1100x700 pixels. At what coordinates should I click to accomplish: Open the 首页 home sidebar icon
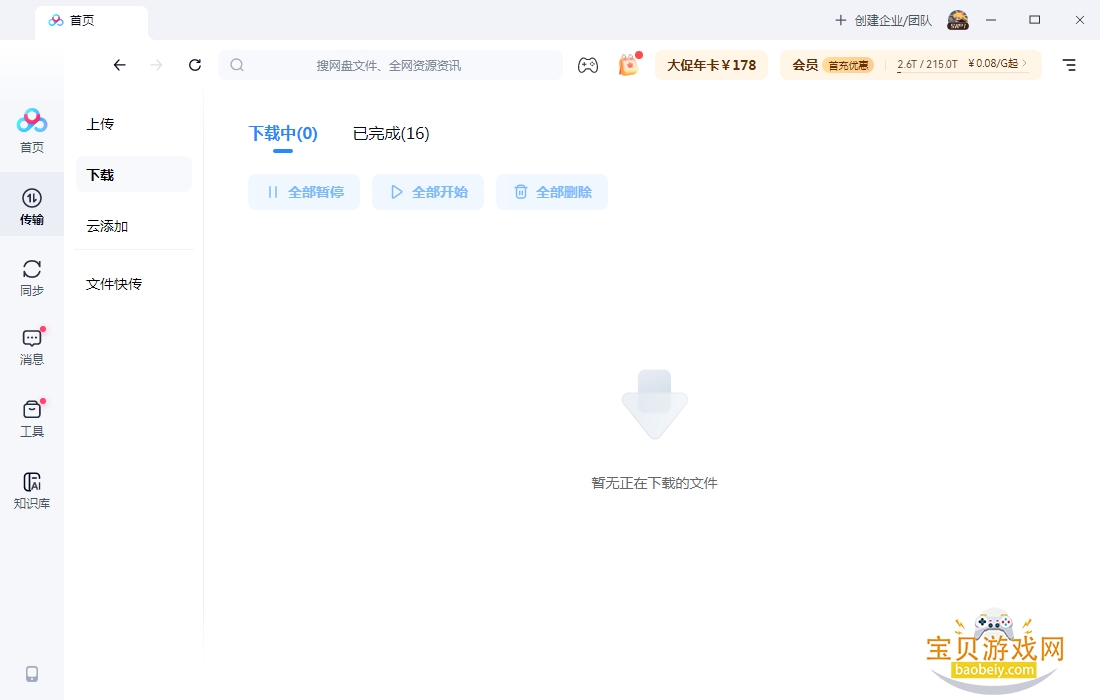click(x=32, y=130)
